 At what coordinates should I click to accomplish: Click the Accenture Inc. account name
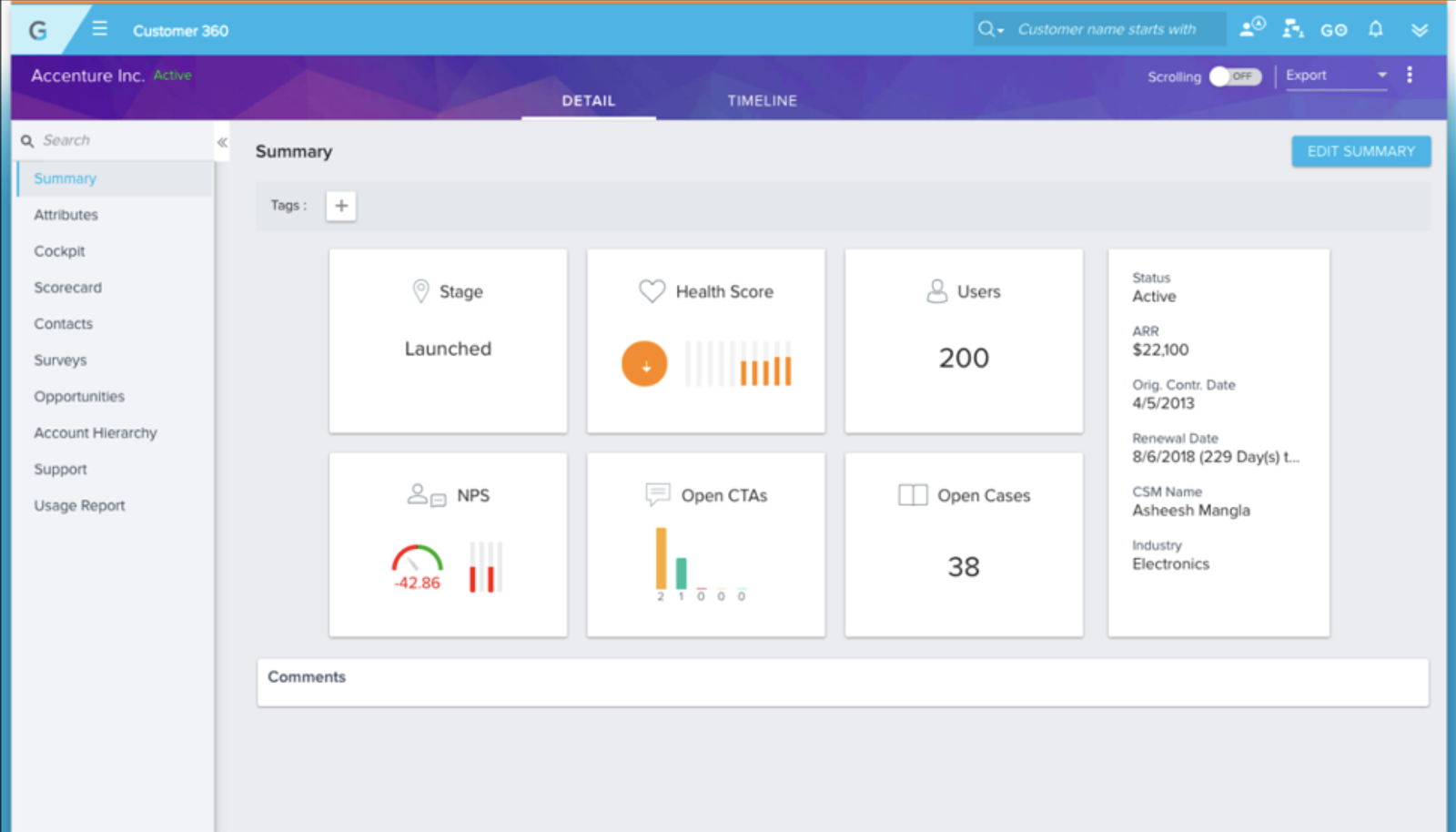[88, 76]
